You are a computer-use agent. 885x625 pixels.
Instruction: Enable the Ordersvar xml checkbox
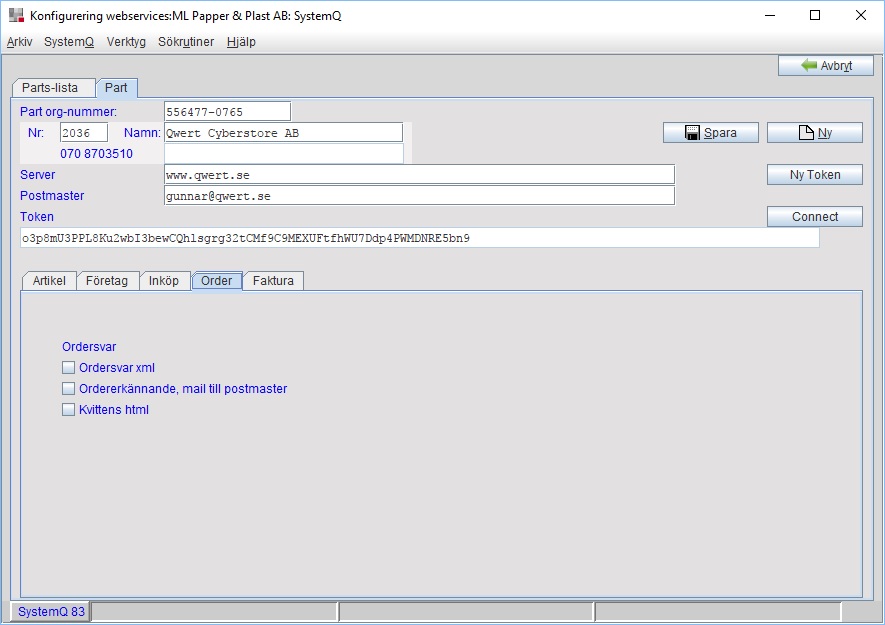coord(69,368)
